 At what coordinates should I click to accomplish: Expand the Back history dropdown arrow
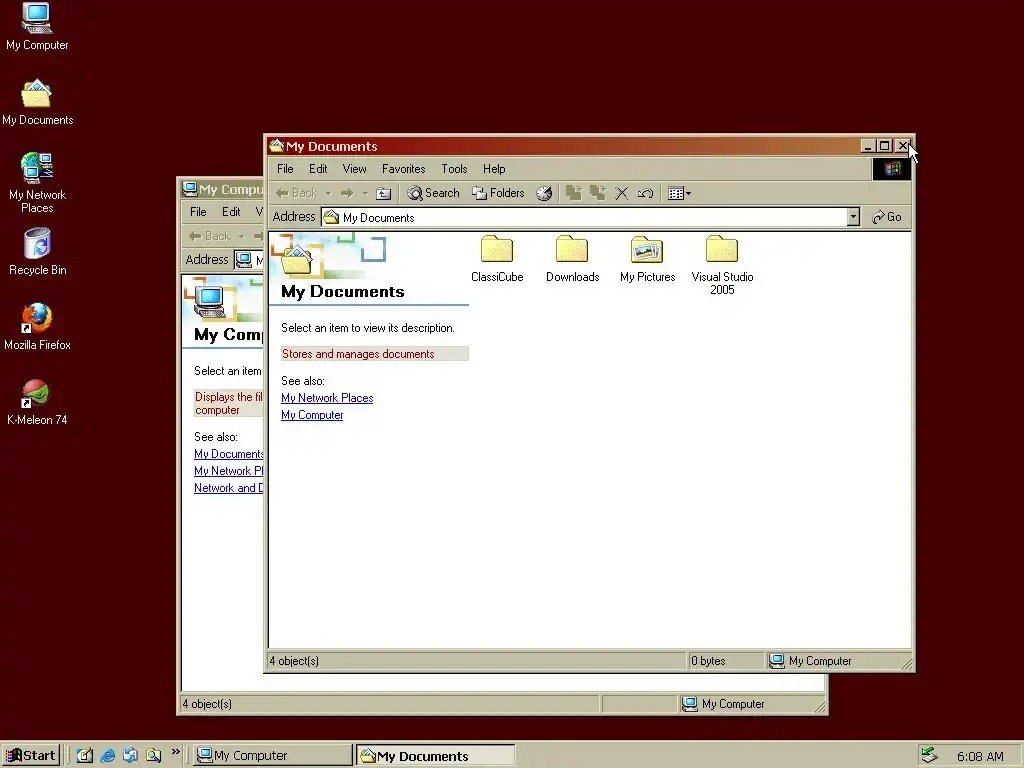[328, 193]
